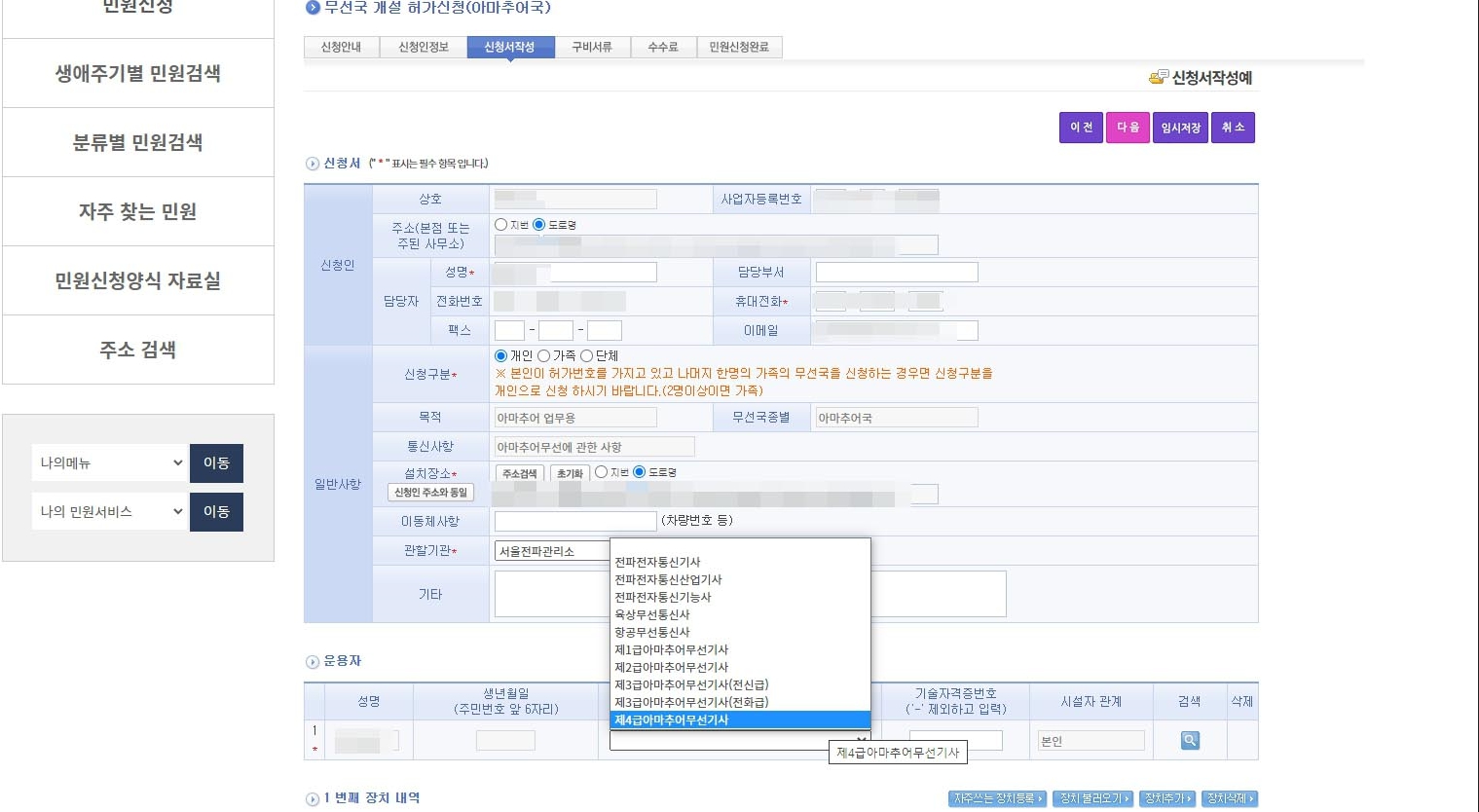
Task: Click 이동 button beside 나의메뉴
Action: [x=216, y=462]
